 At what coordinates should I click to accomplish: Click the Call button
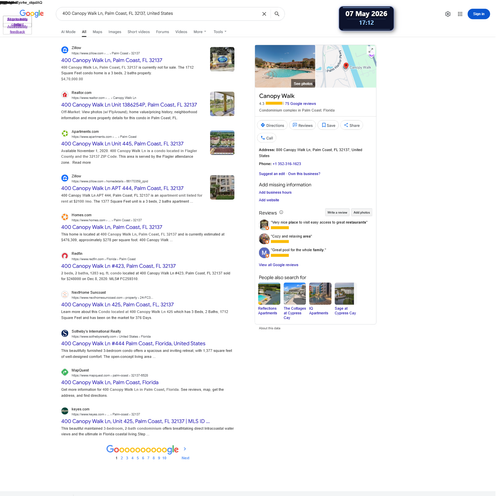pos(267,138)
